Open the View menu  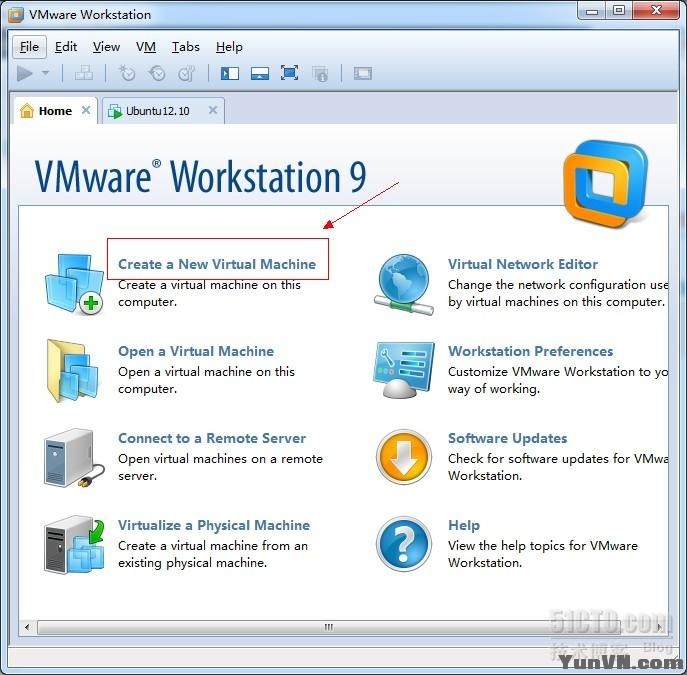(x=106, y=47)
